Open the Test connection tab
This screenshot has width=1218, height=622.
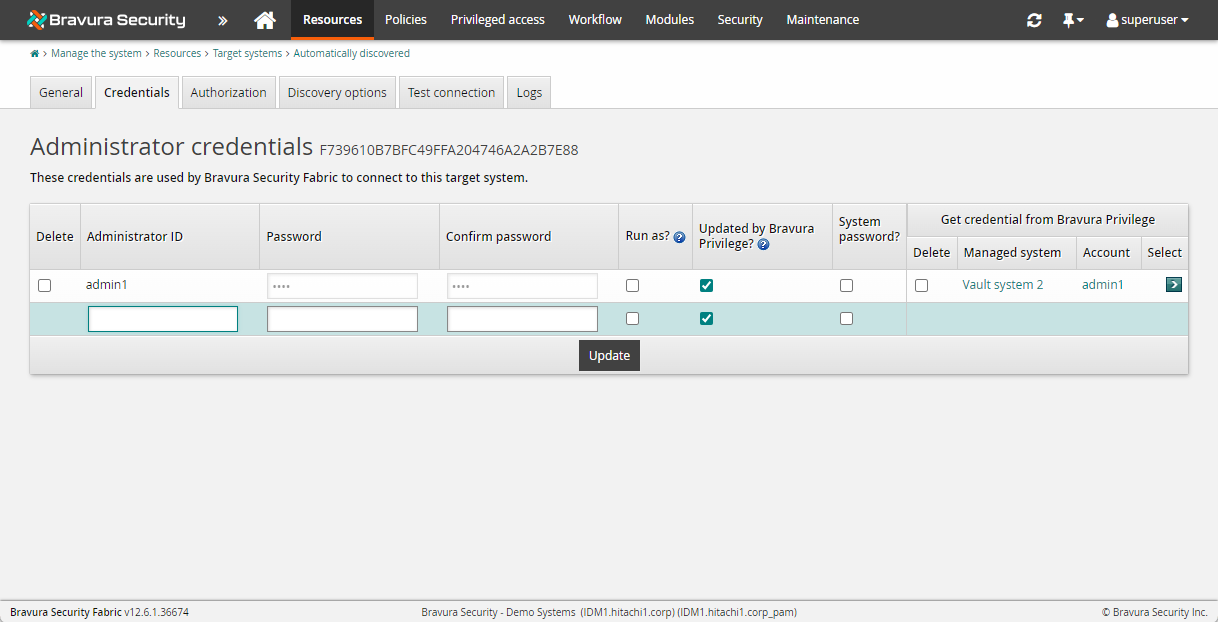coord(451,92)
